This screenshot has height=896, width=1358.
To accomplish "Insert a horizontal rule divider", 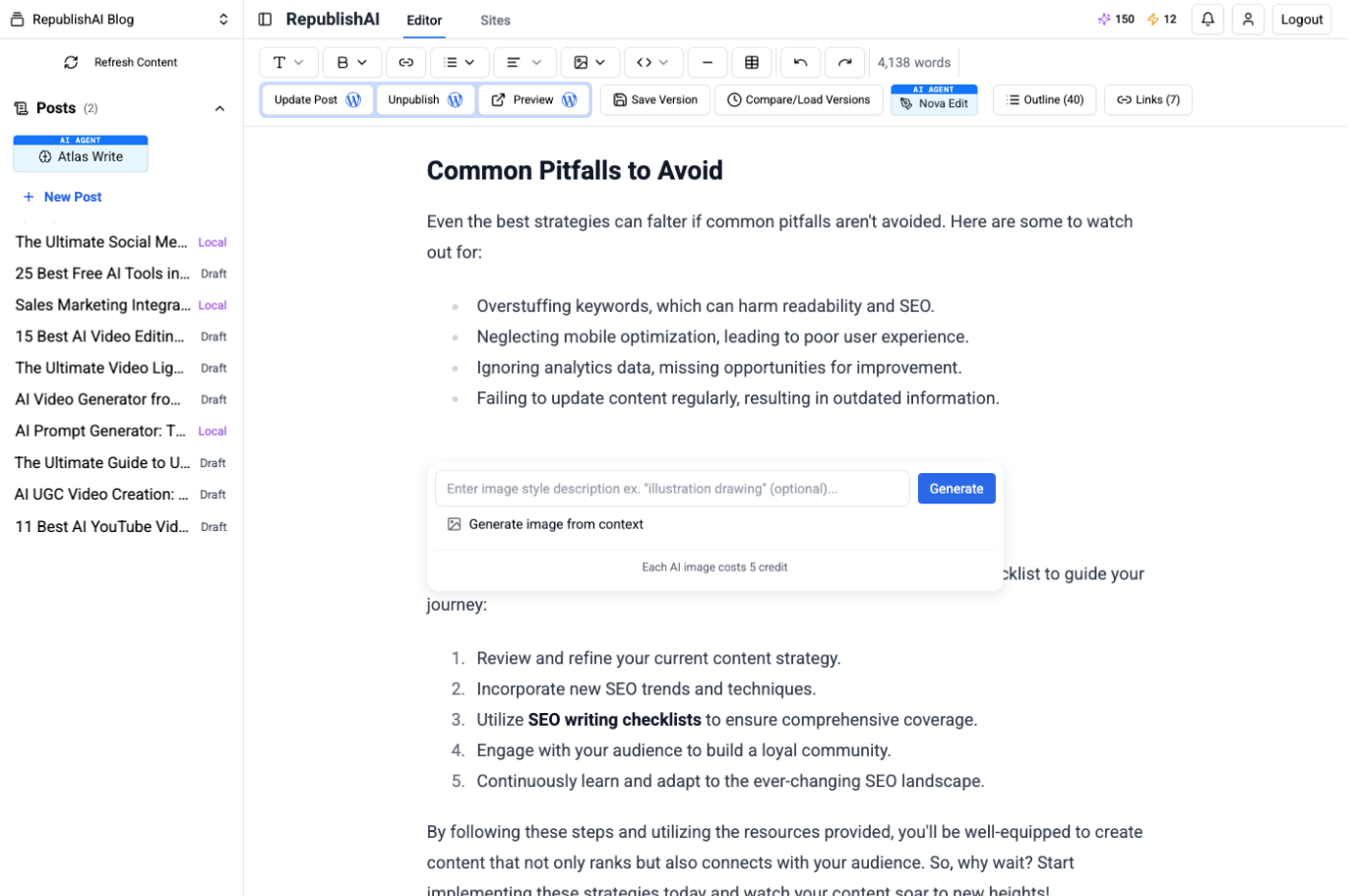I will 708,62.
